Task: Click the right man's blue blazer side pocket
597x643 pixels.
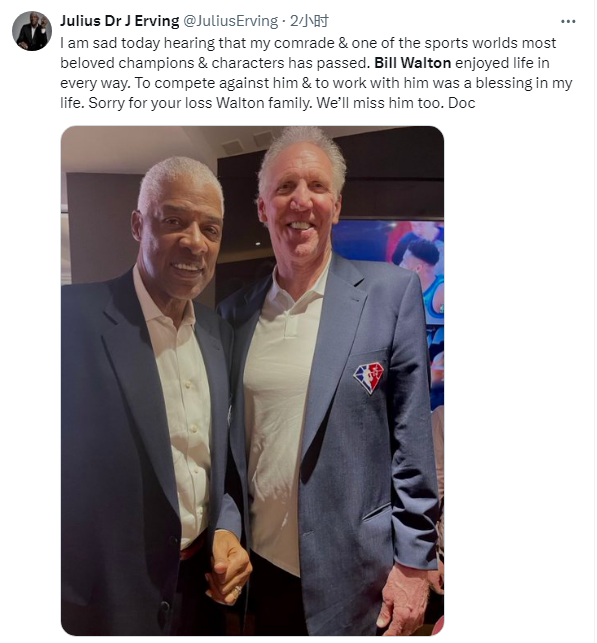Action: pos(376,512)
